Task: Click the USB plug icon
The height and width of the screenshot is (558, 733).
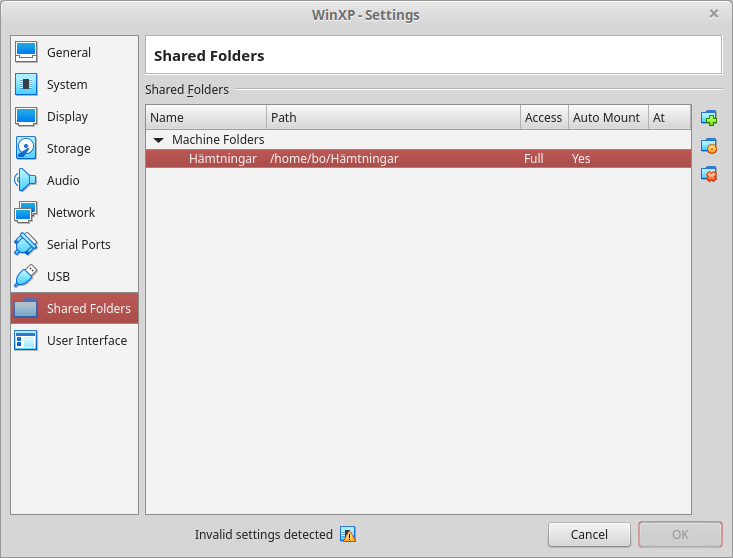Action: (x=26, y=276)
